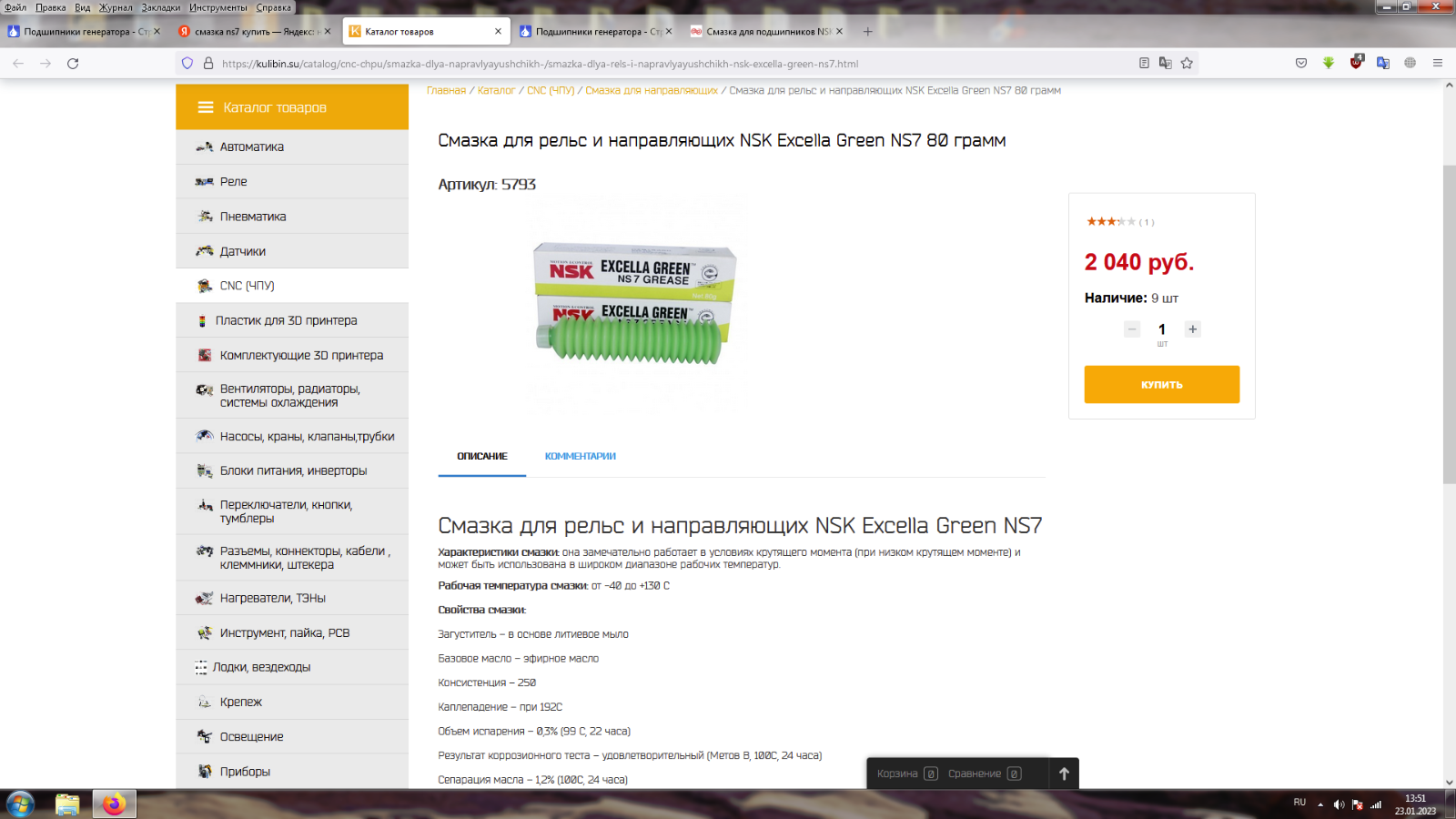Open the Журнал menu
This screenshot has width=1456, height=819.
(x=116, y=7)
